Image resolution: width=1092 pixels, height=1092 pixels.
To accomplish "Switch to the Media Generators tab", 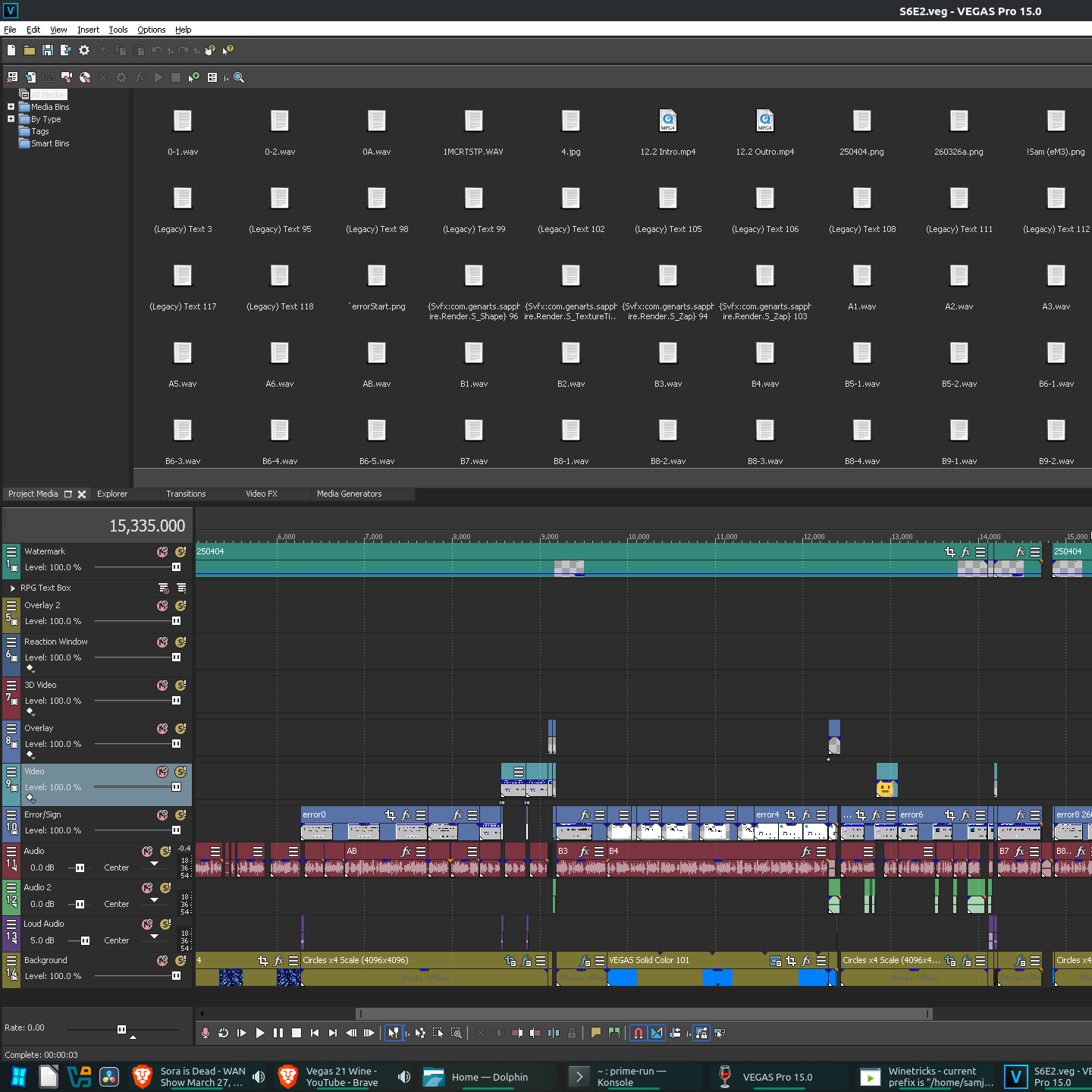I will (x=349, y=494).
